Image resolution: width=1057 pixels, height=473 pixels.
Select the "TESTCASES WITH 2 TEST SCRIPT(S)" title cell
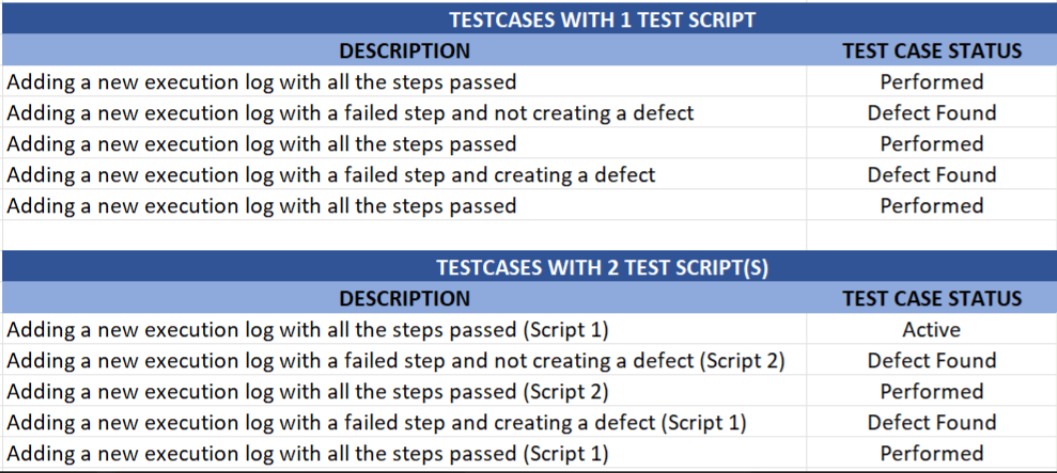click(x=528, y=267)
